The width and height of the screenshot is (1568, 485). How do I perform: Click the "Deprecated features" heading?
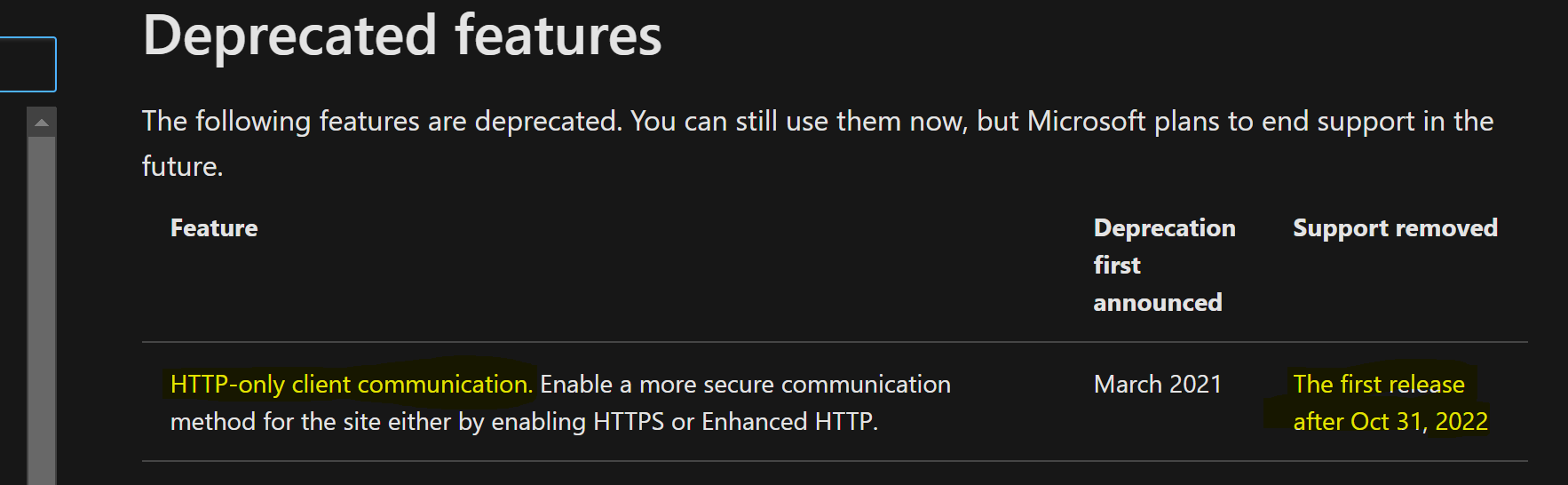coord(402,36)
